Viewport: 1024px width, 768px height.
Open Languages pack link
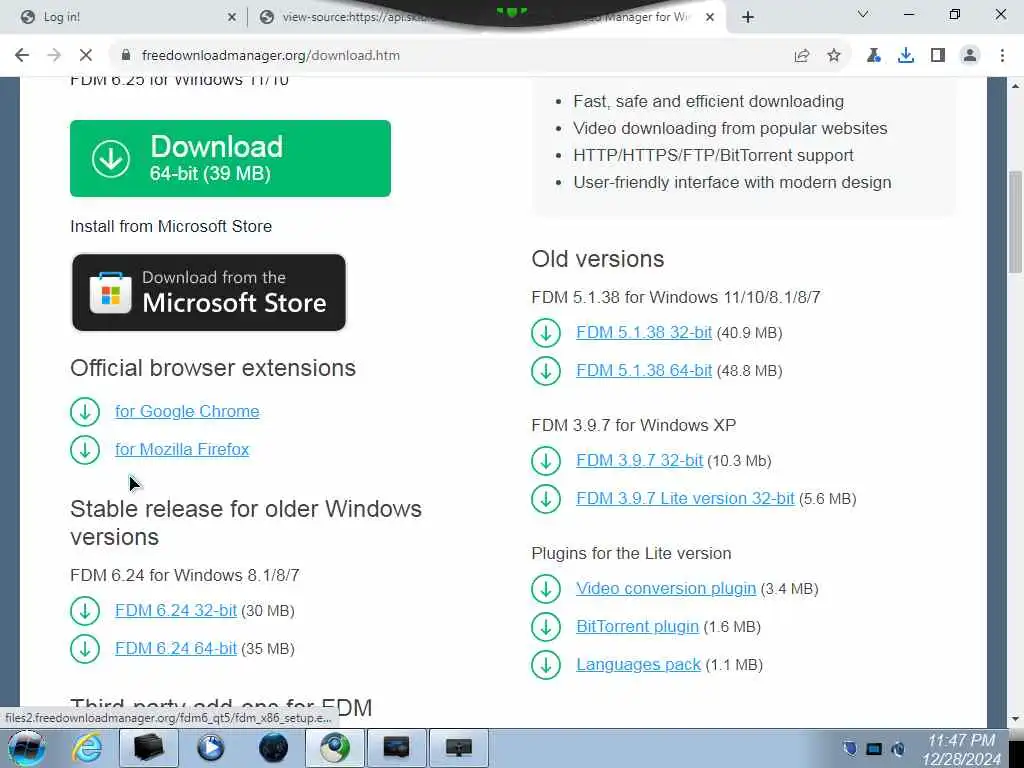click(x=638, y=664)
